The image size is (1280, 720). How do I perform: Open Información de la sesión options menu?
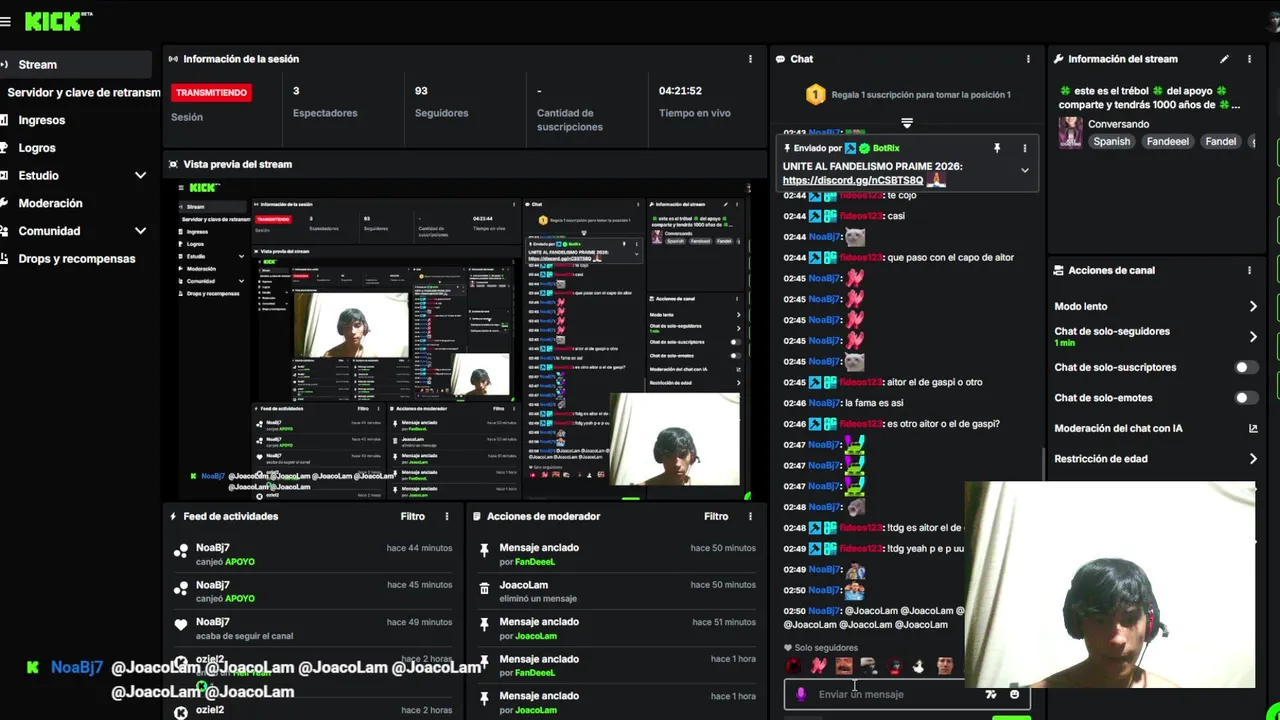click(x=750, y=59)
